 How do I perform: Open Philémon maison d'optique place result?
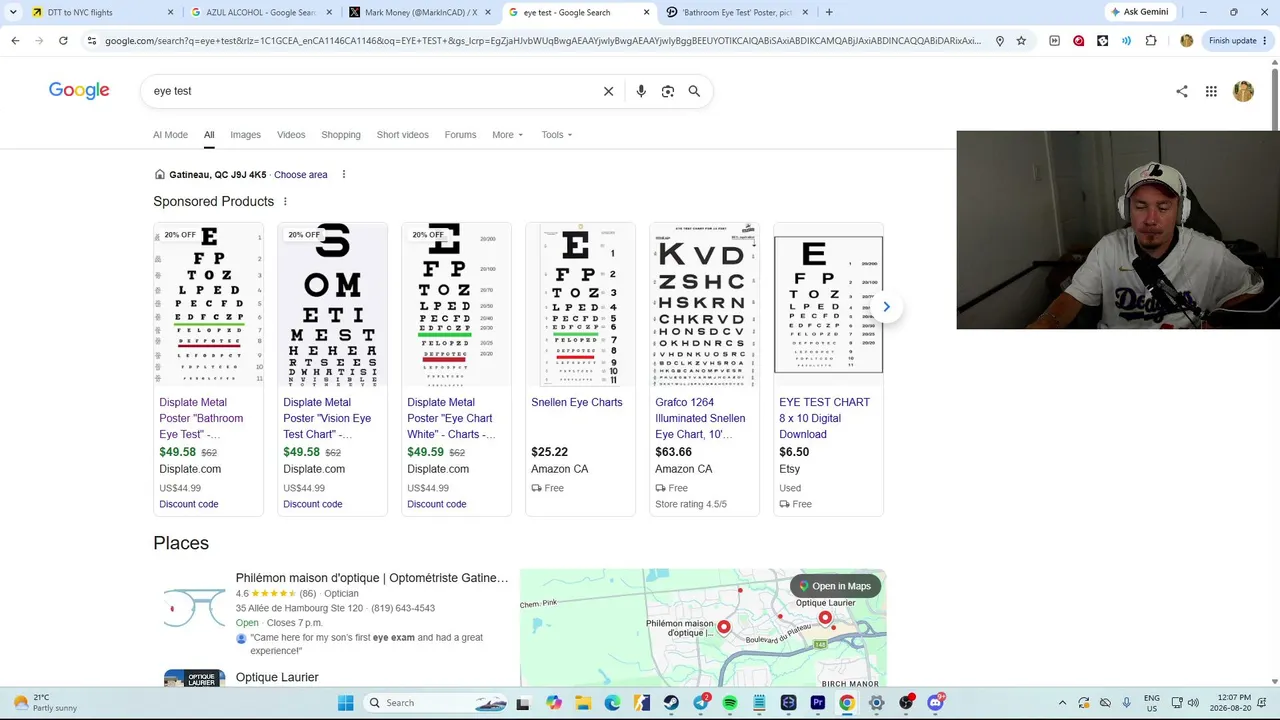pos(372,578)
